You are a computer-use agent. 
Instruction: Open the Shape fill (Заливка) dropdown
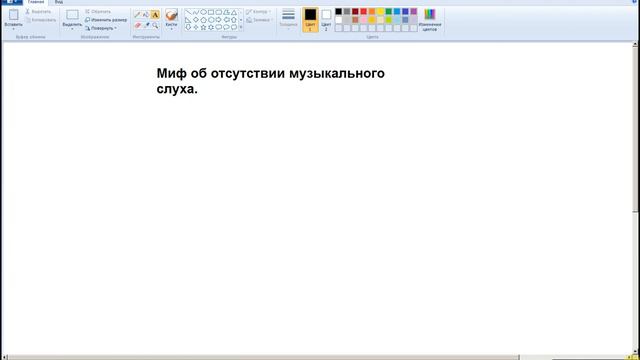coord(259,20)
